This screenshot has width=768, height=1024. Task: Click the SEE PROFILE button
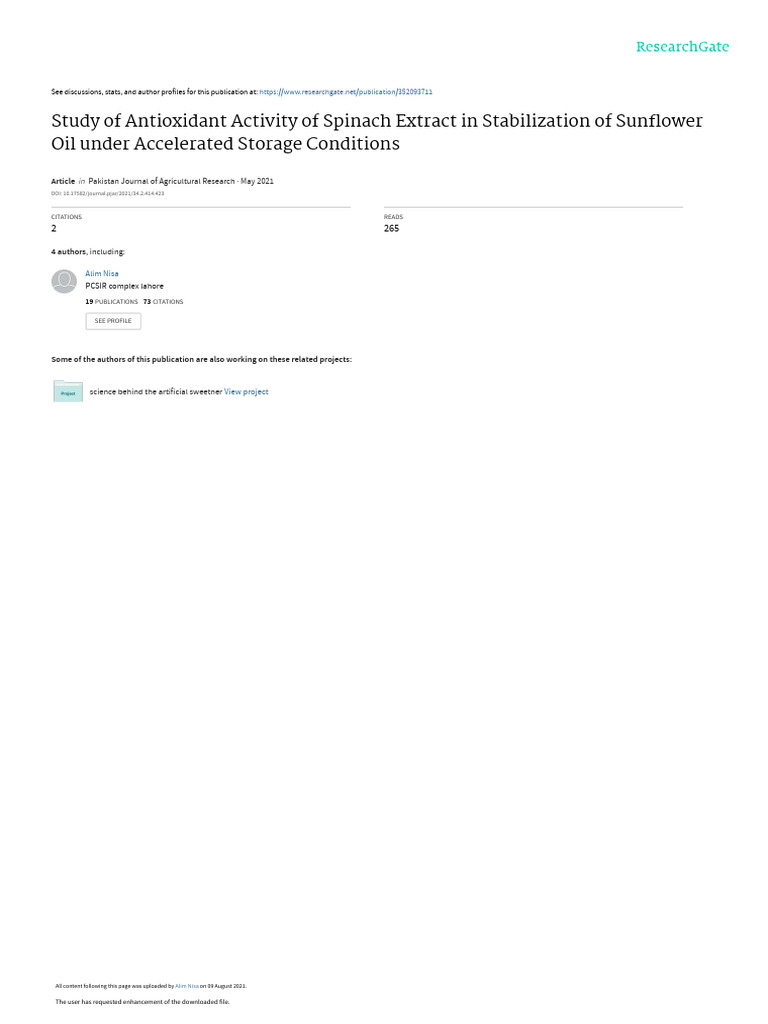(113, 321)
